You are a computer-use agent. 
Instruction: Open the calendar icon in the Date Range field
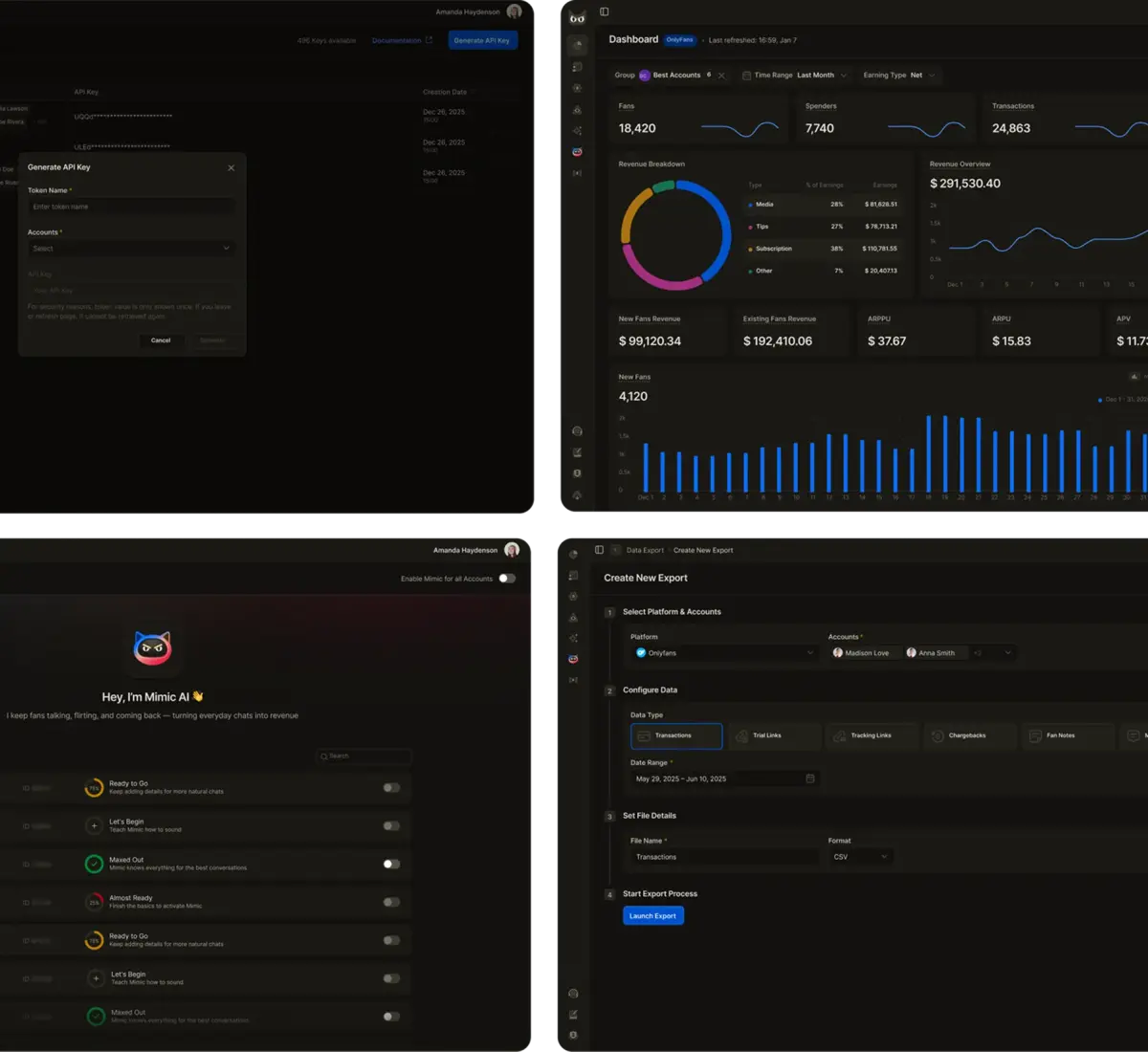(x=810, y=778)
